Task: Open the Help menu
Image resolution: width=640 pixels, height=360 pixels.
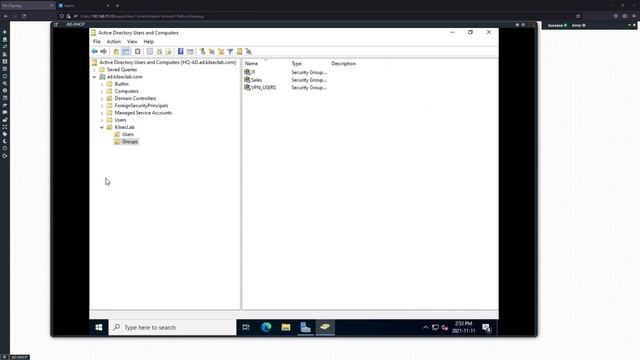Action: click(149, 42)
